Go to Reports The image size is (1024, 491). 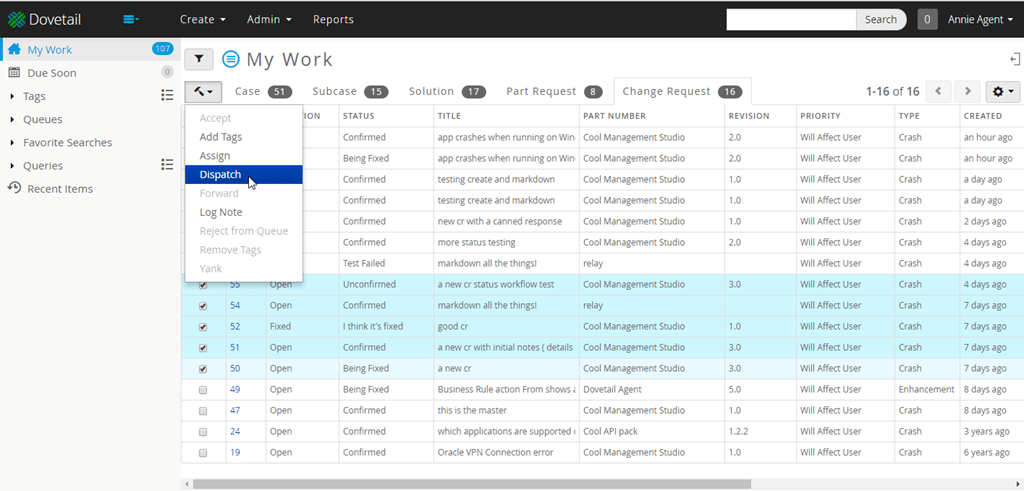[333, 20]
